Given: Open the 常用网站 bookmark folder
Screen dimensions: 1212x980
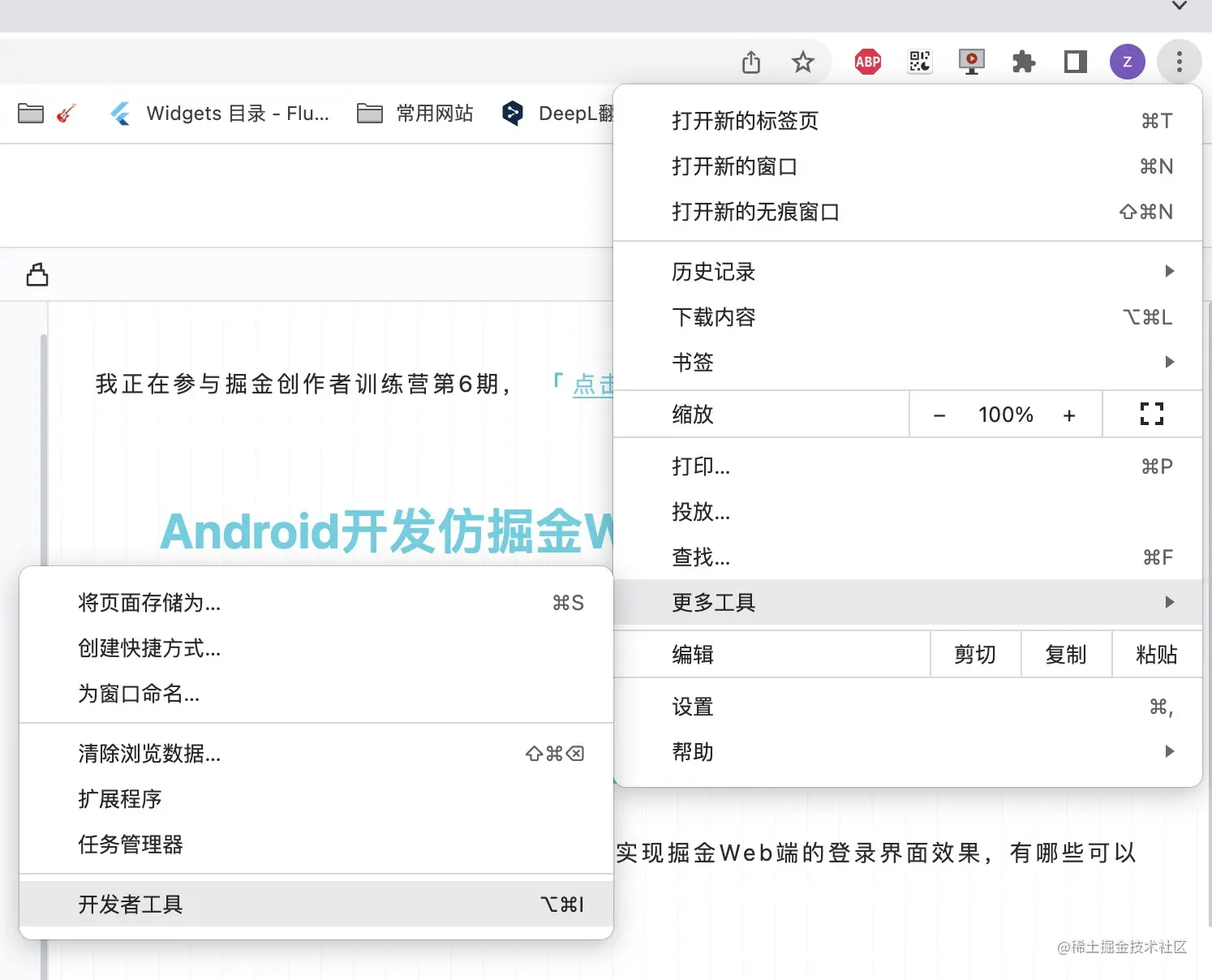Looking at the screenshot, I should coord(415,114).
